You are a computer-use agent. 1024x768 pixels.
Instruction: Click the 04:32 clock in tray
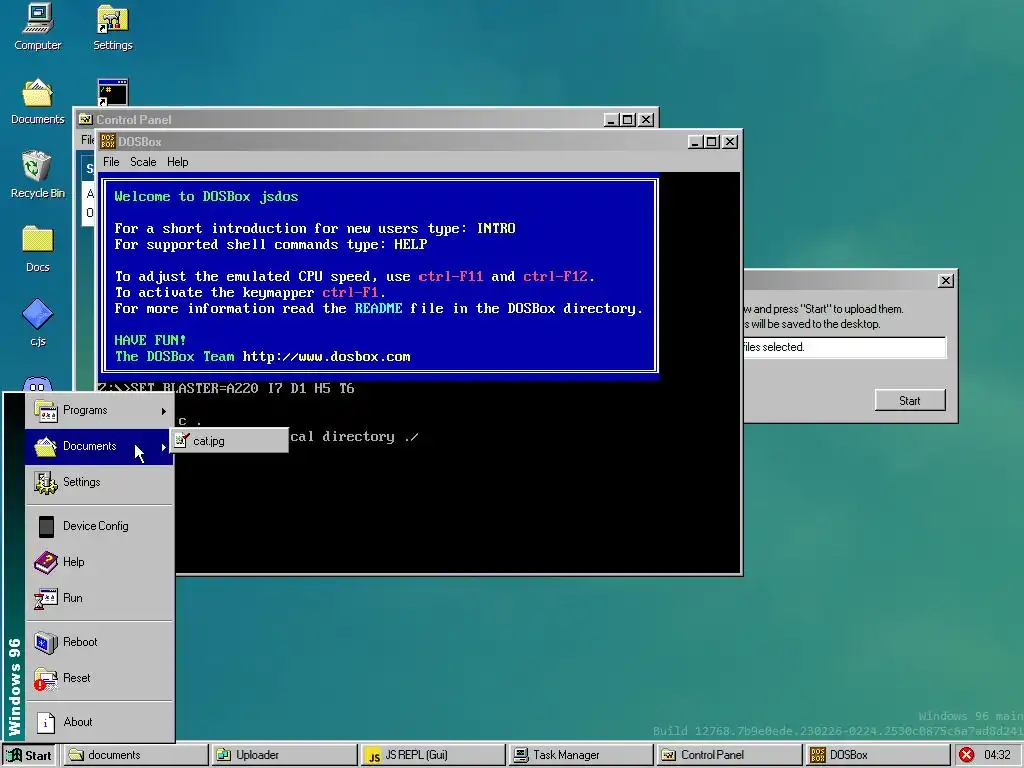(997, 755)
